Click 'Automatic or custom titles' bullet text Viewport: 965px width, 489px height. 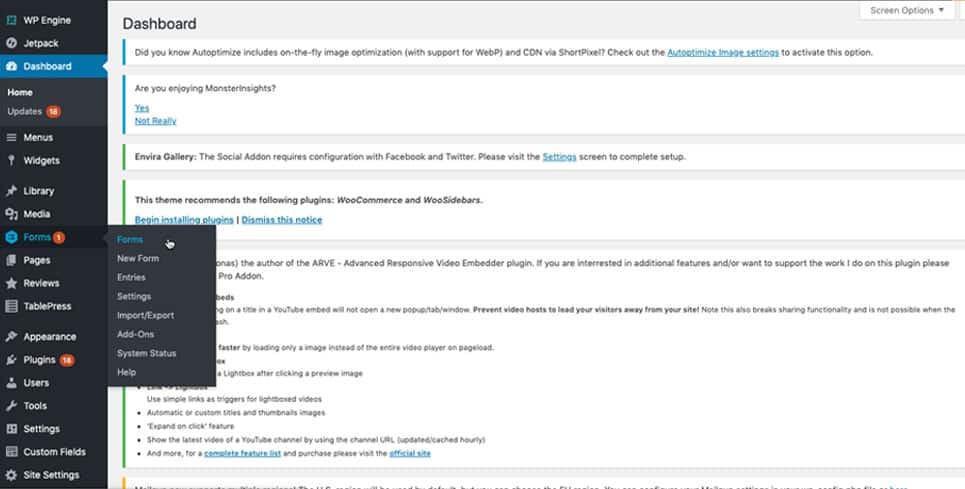(236, 413)
